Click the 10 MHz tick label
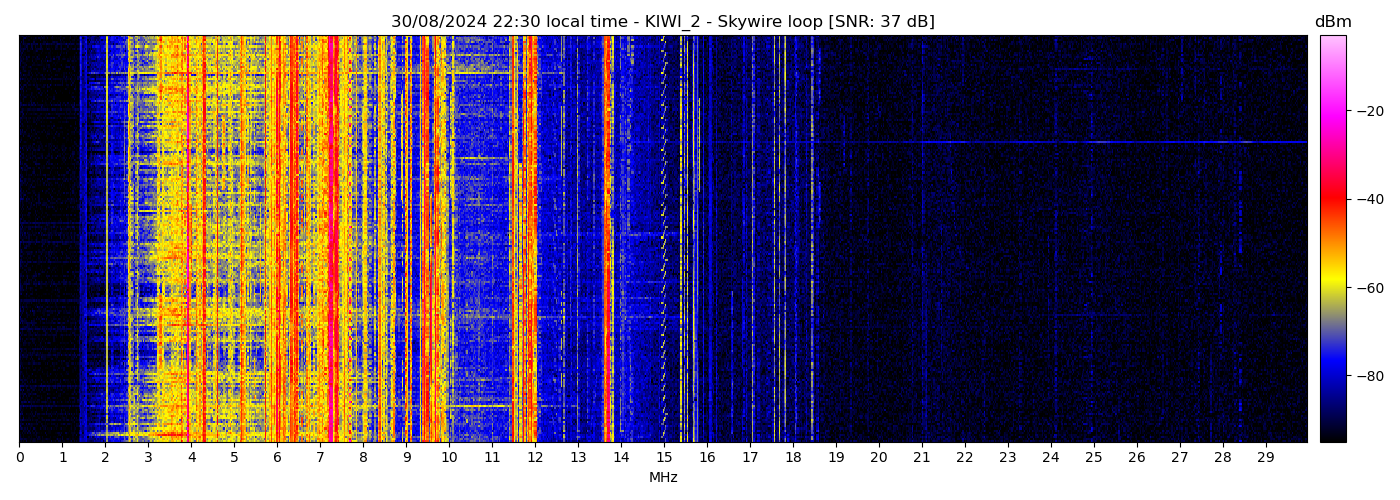This screenshot has width=1400, height=500. 449,457
